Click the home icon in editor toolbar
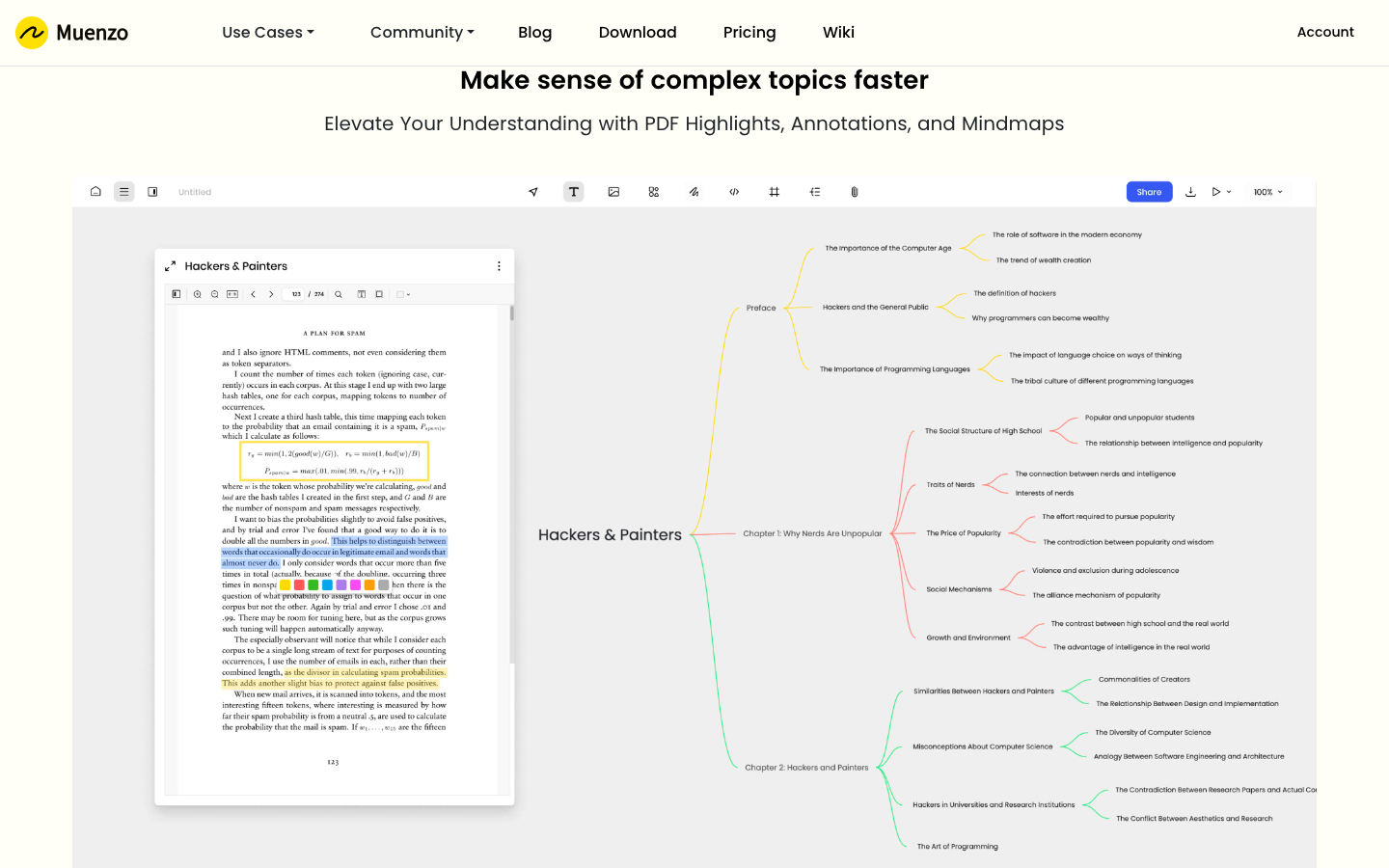 (x=95, y=192)
